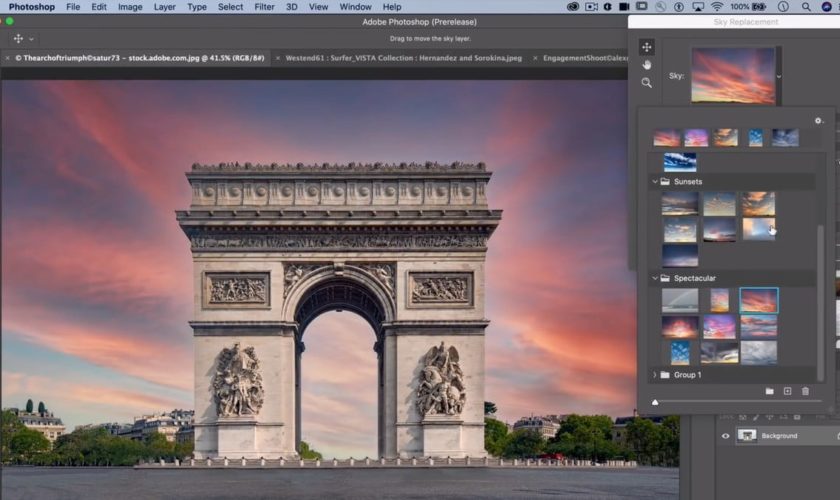Select the Background layer thumbnail
The width and height of the screenshot is (840, 500).
click(747, 436)
